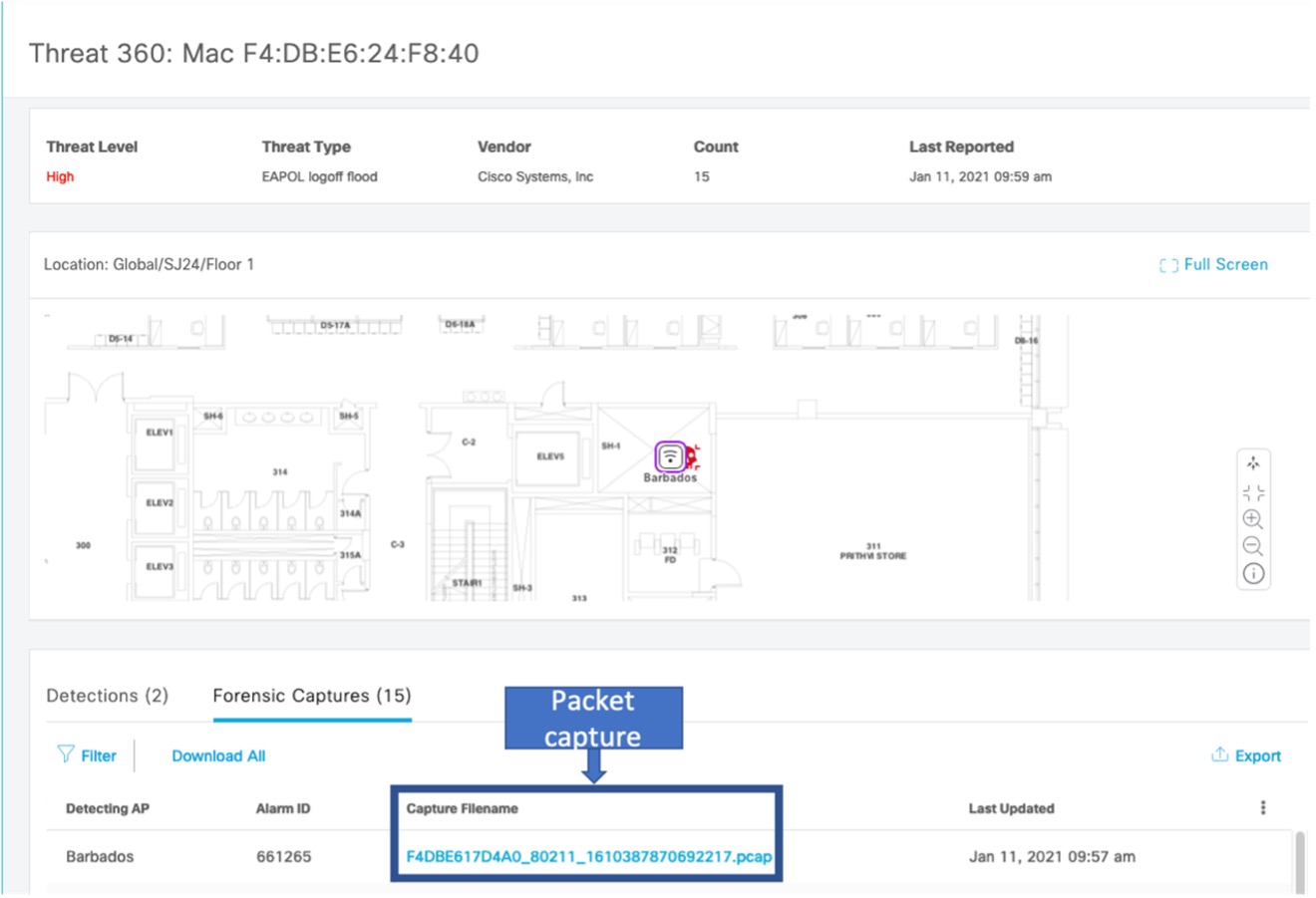Screen dimensions: 1316x898
Task: Click the map recenter arrows icon
Action: [x=1253, y=463]
